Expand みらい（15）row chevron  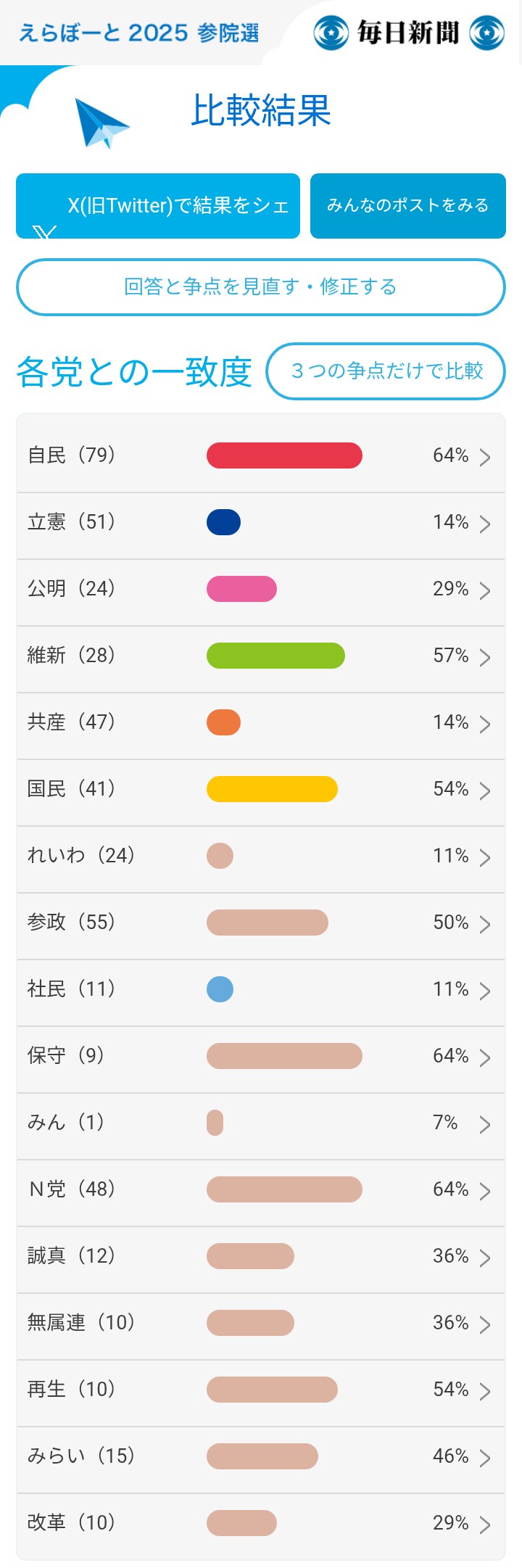coord(485,1458)
